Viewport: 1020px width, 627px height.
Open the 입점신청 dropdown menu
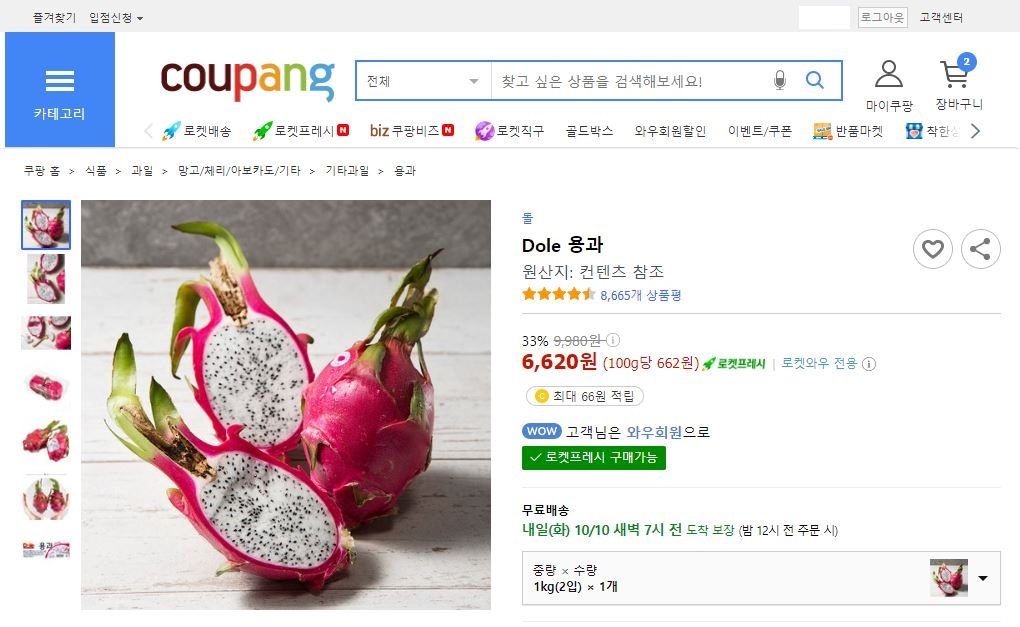tap(116, 18)
